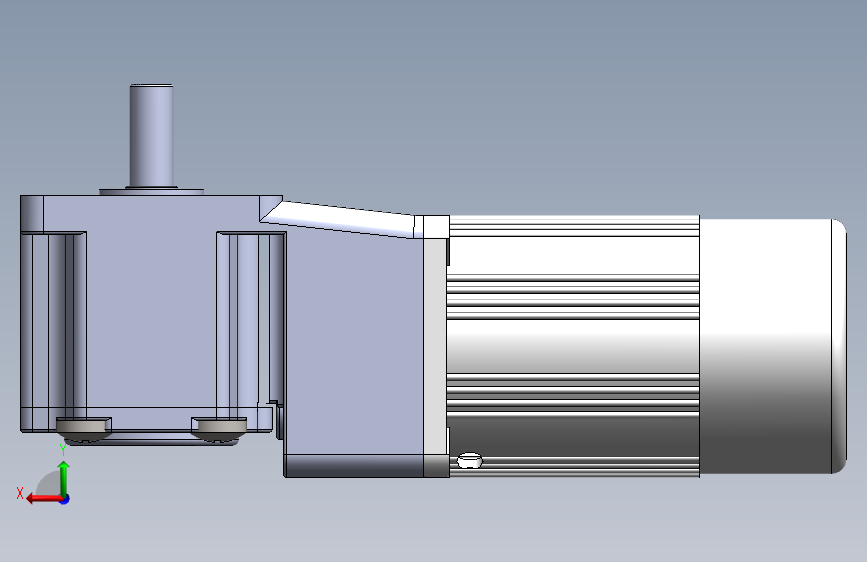Select the finned motor body
This screenshot has height=562, width=867.
pyautogui.click(x=573, y=346)
